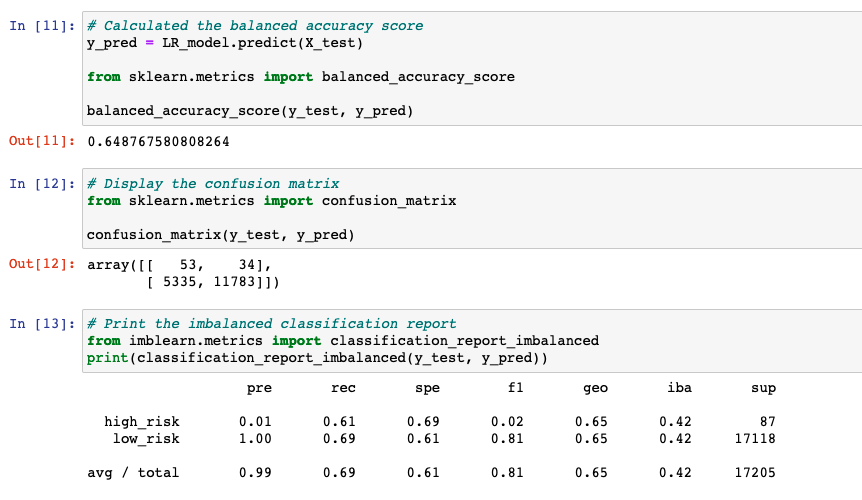The image size is (862, 500).
Task: Click the high_risk row label
Action: click(x=142, y=422)
